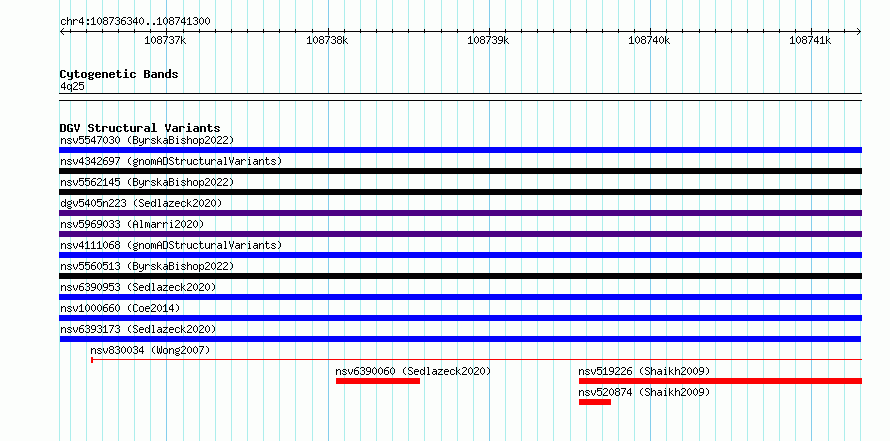Click the nsv6393173 (Sedlazeck2020) label
This screenshot has height=441, width=890.
(x=138, y=329)
